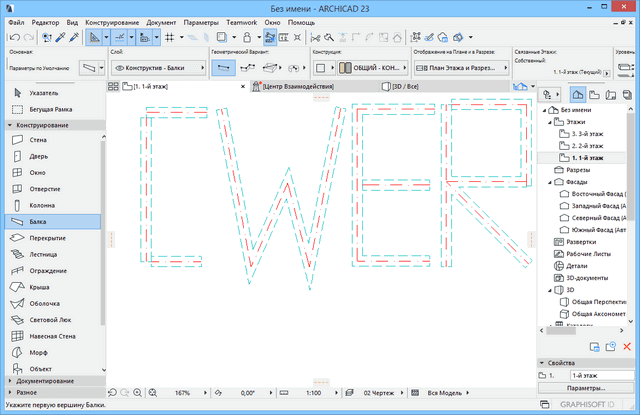Select the Дверь (Door) tool
The height and width of the screenshot is (415, 640).
coord(39,157)
